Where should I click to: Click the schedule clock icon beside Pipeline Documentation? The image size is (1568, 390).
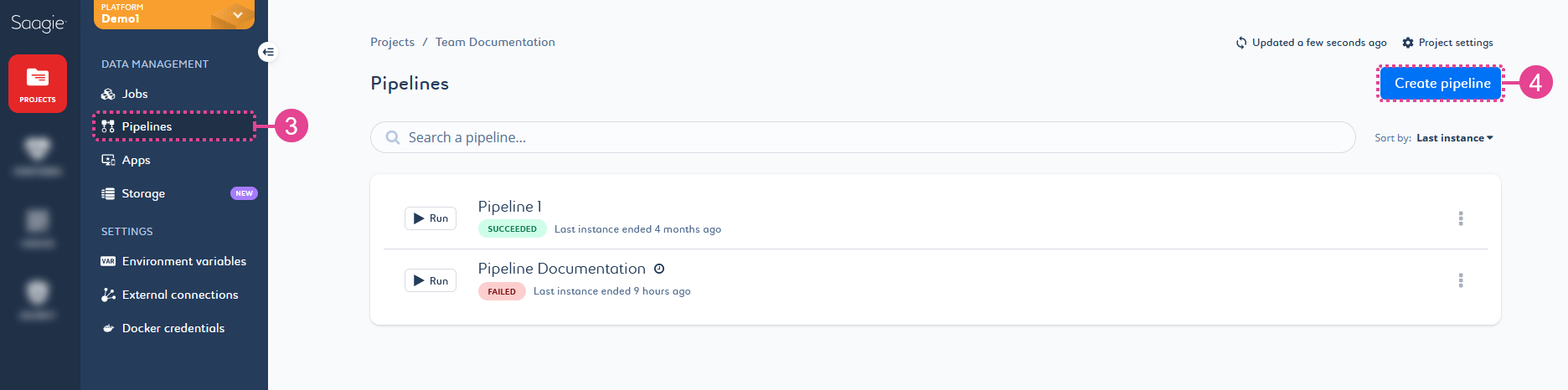point(659,269)
